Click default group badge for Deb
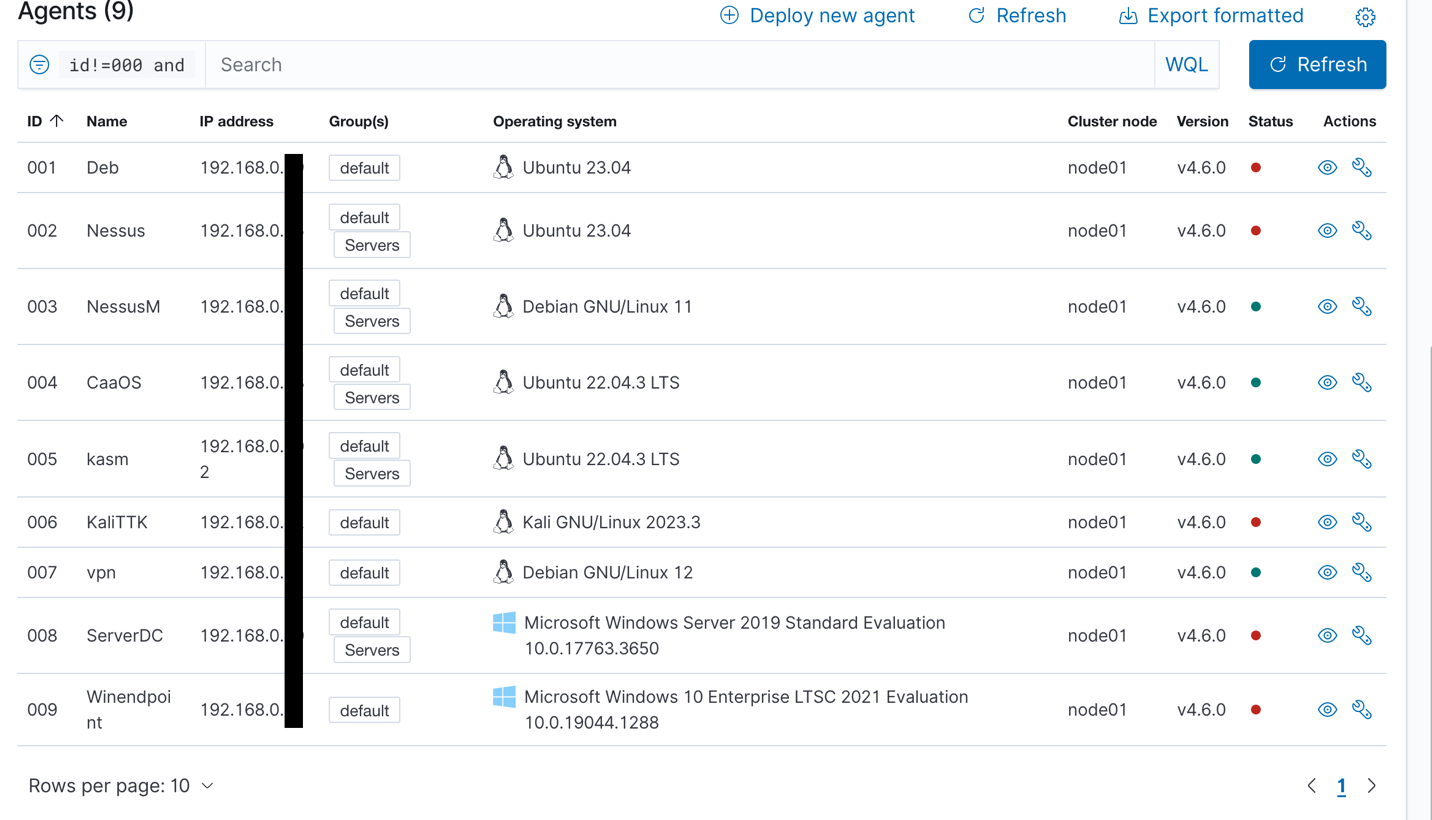 click(x=365, y=168)
